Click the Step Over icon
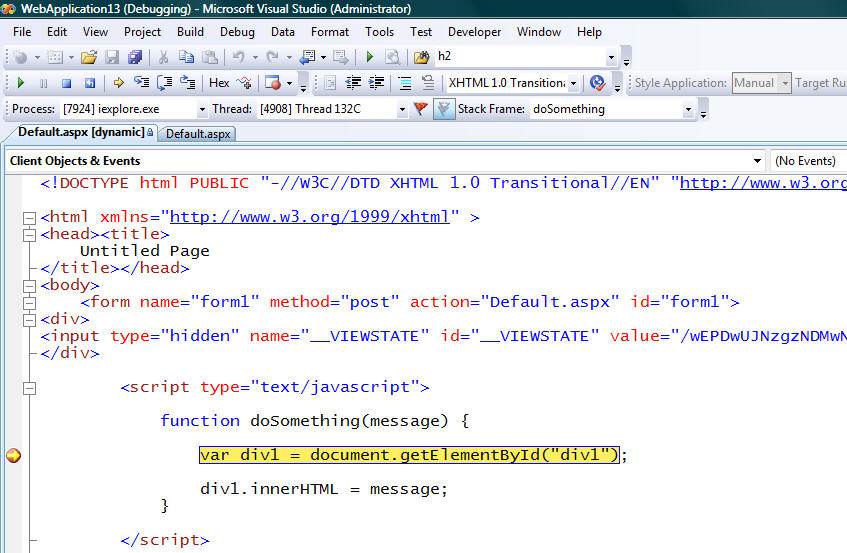The width and height of the screenshot is (847, 553). pyautogui.click(x=164, y=83)
